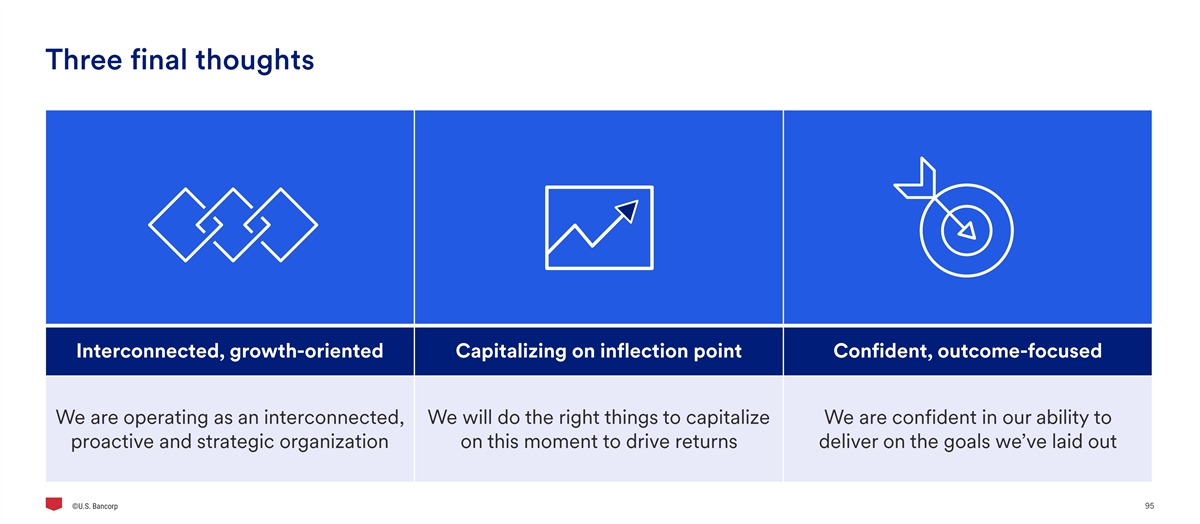Click the target with arrow icon
1200x524 pixels.
957,218
